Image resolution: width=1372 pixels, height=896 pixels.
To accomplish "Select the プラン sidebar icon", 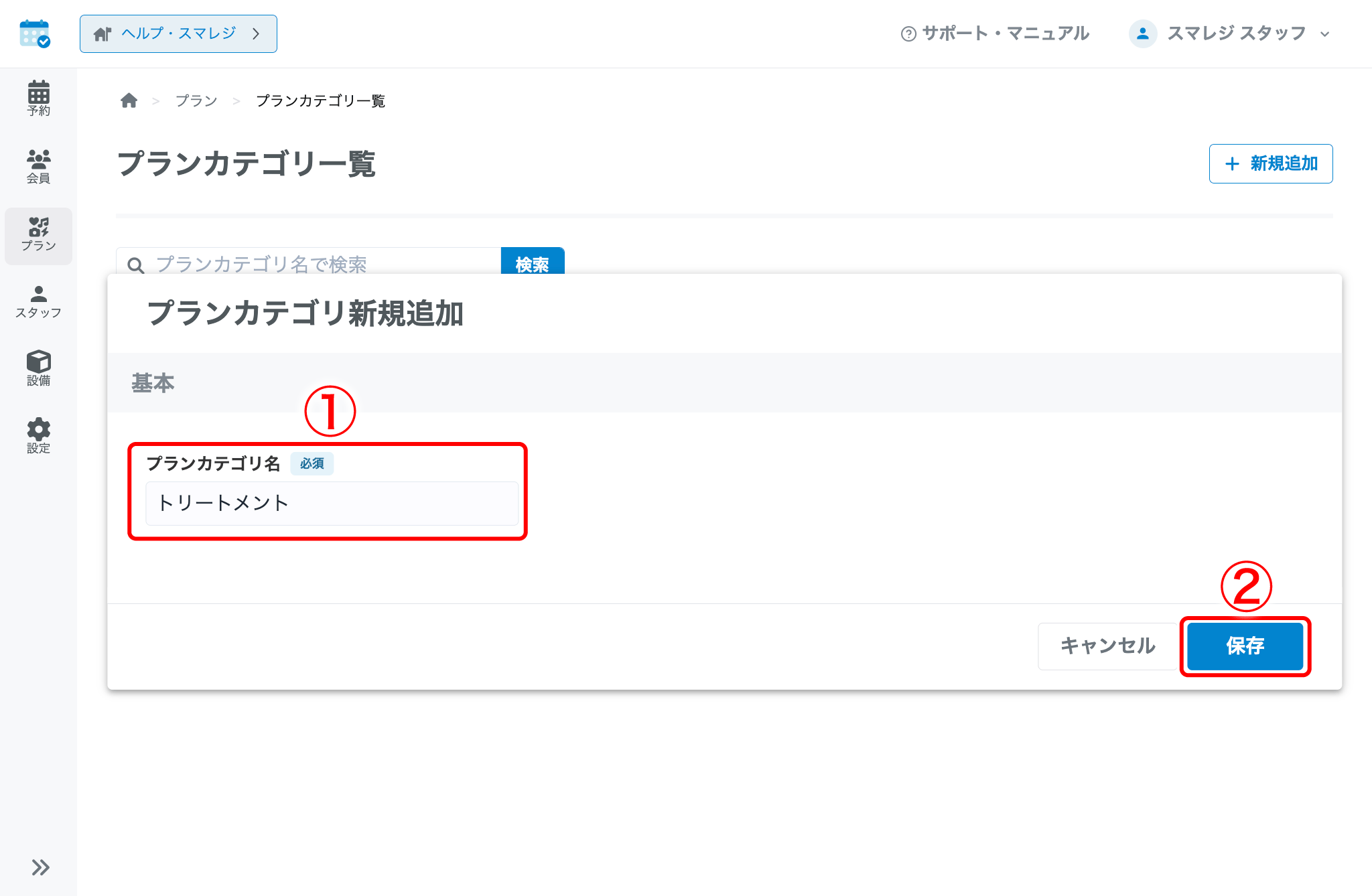I will click(x=38, y=235).
